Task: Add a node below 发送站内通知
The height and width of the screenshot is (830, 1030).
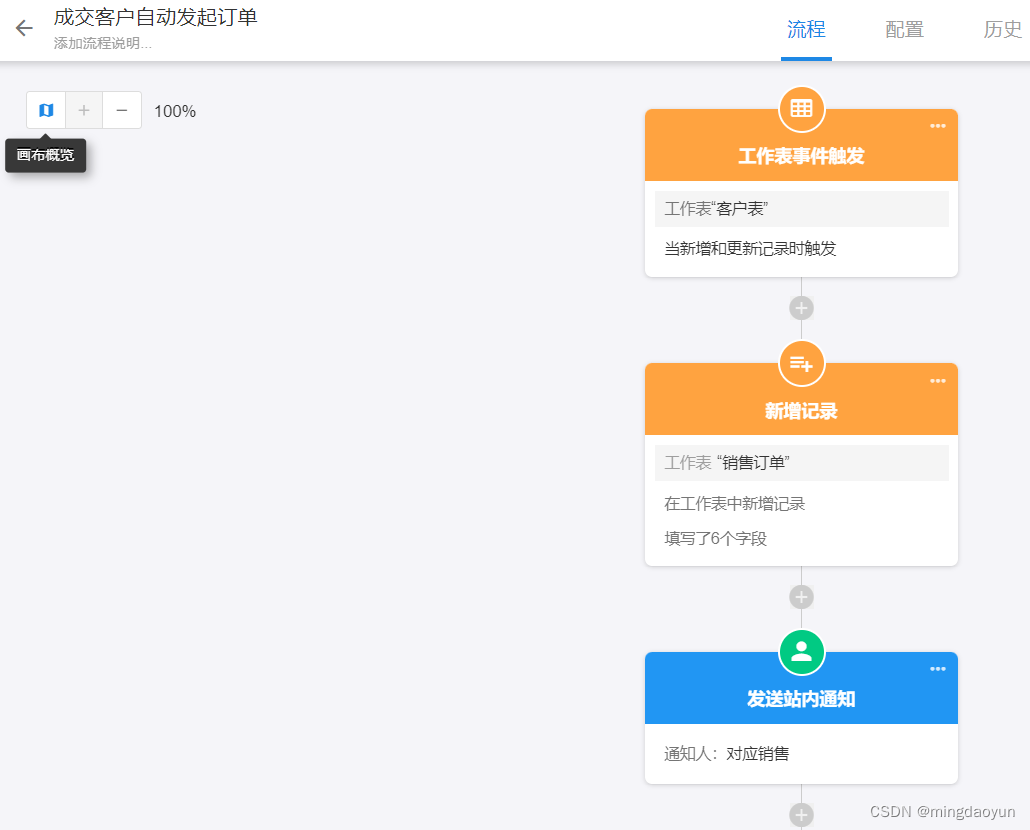Action: coord(801,816)
